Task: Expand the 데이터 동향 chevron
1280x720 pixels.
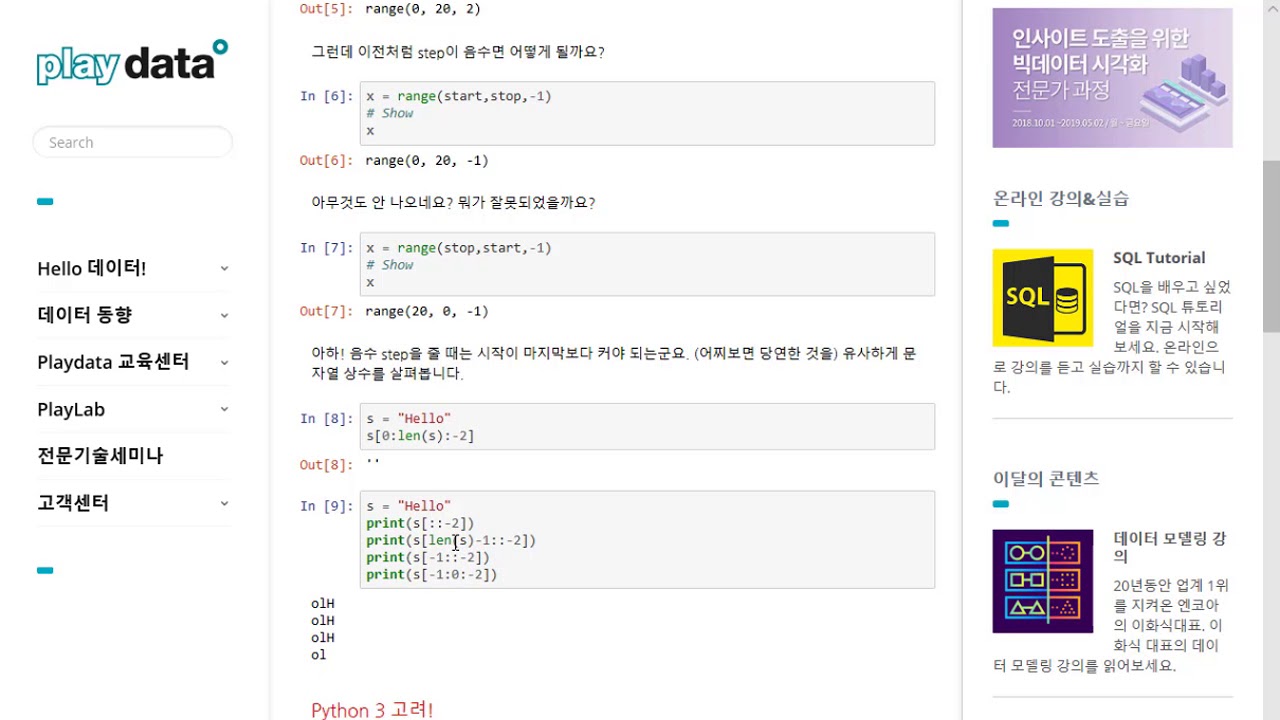Action: click(x=224, y=315)
